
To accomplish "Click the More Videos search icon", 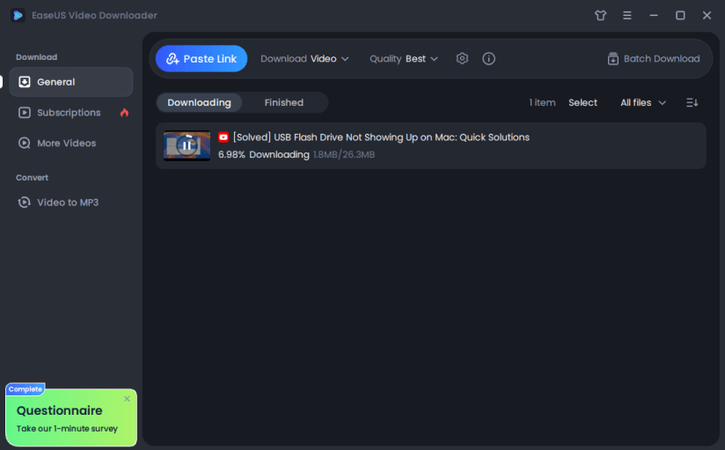I will 24,143.
